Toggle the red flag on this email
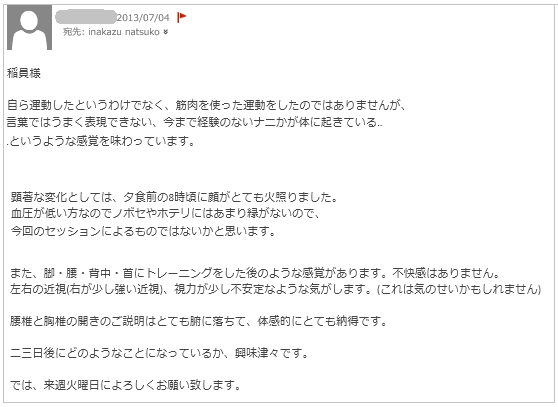This screenshot has width=558, height=407. point(181,17)
